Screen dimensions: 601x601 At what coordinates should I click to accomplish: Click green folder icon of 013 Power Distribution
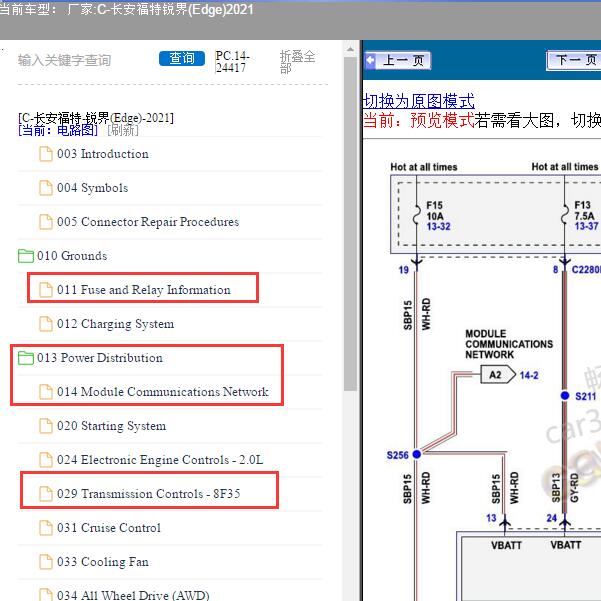tap(26, 358)
